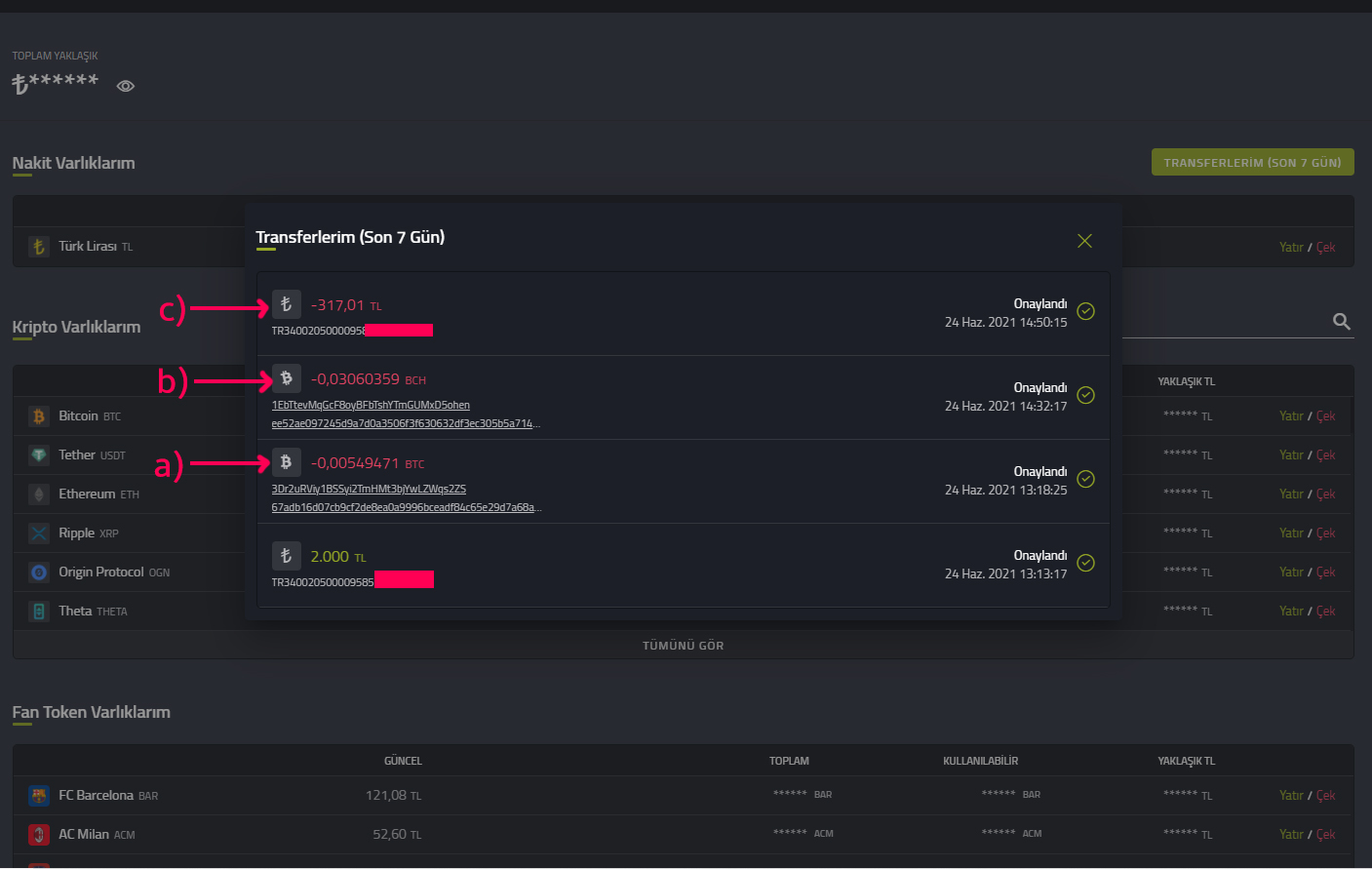Click confirmed checkmark of 14:50:15 transfer
Screen dimensions: 1372x869
[x=1085, y=311]
